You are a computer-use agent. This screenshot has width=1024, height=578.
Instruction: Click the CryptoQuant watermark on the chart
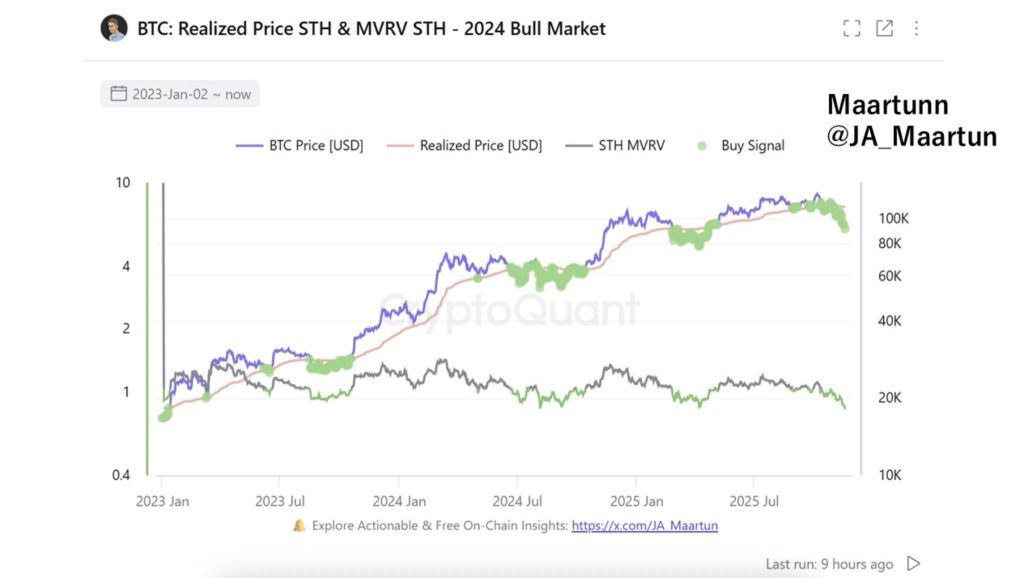point(510,310)
